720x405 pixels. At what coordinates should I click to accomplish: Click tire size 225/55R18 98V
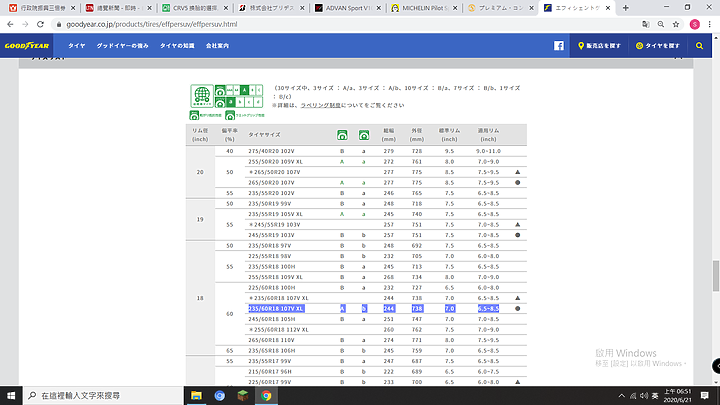(270, 256)
